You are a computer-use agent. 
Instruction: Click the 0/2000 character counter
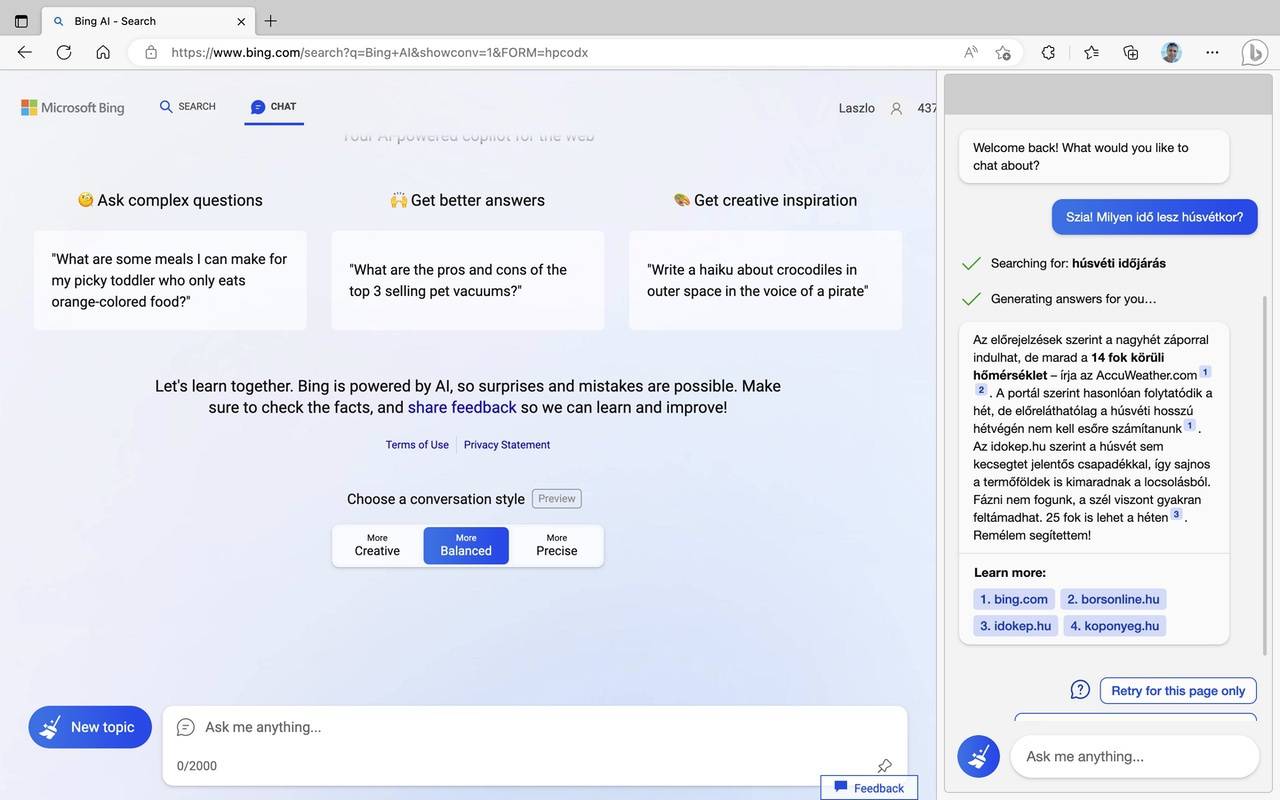coord(197,766)
